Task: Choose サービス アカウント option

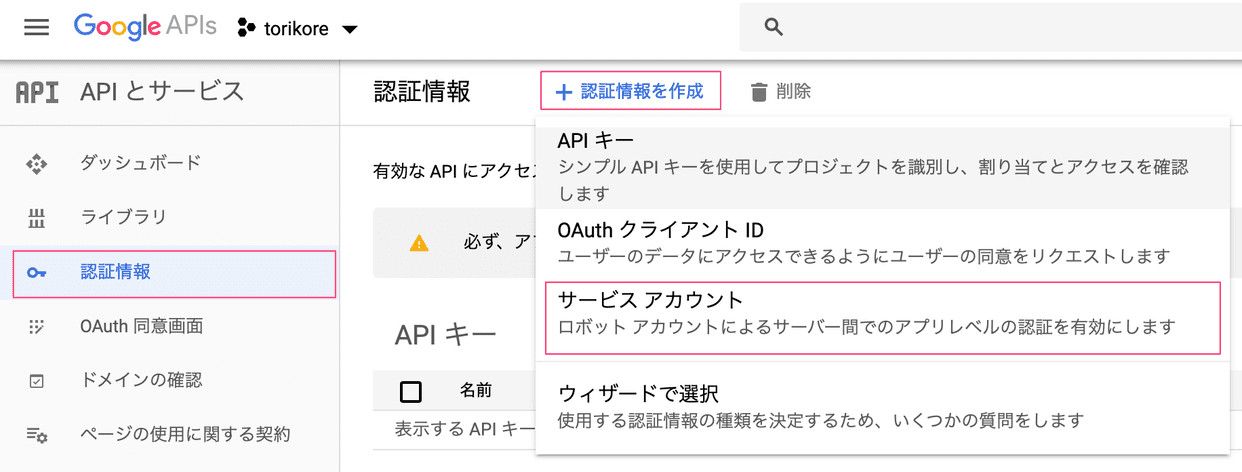Action: [882, 318]
